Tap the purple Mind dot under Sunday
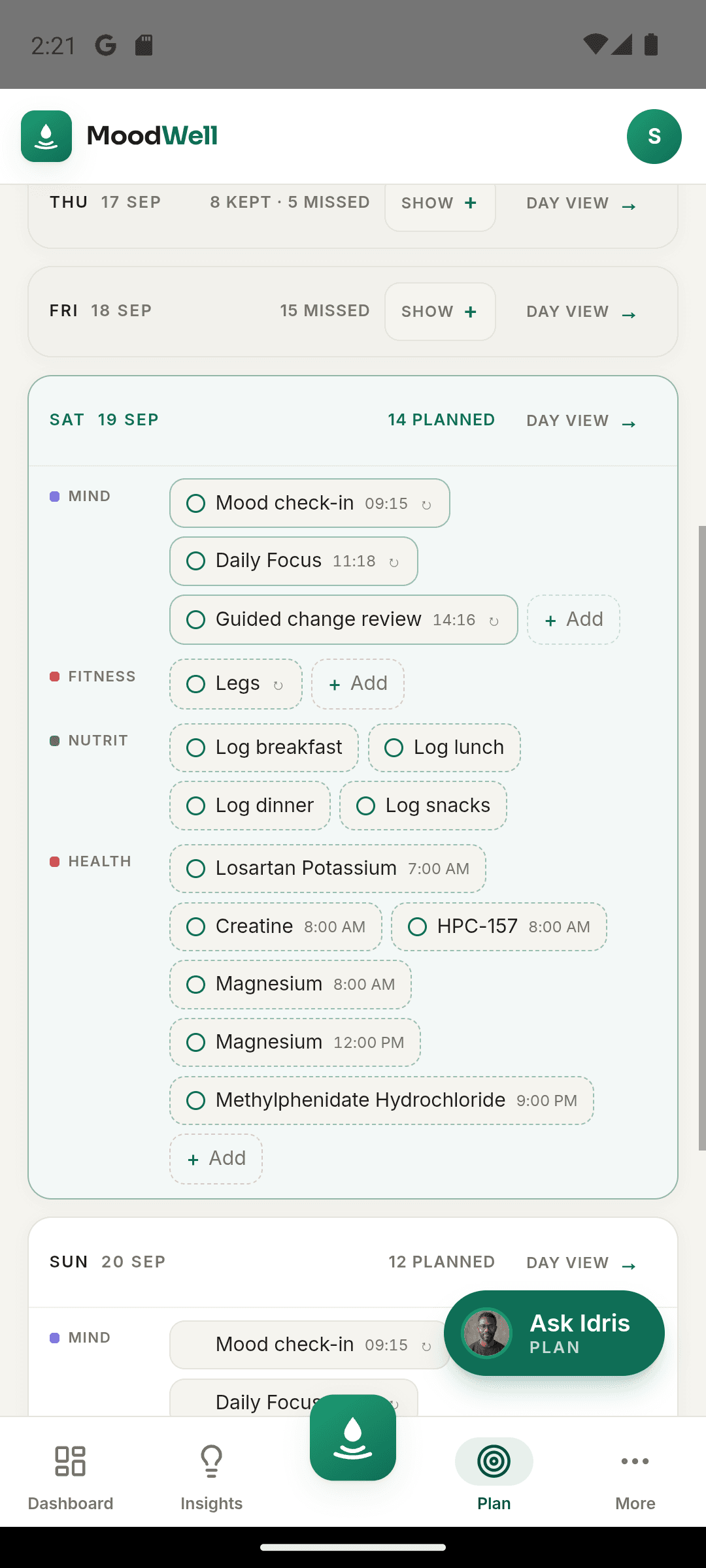Viewport: 706px width, 1568px height. [x=55, y=1338]
